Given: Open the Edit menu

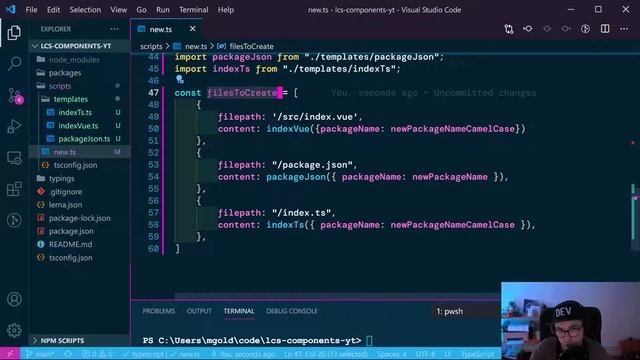Looking at the screenshot, I should coord(53,10).
